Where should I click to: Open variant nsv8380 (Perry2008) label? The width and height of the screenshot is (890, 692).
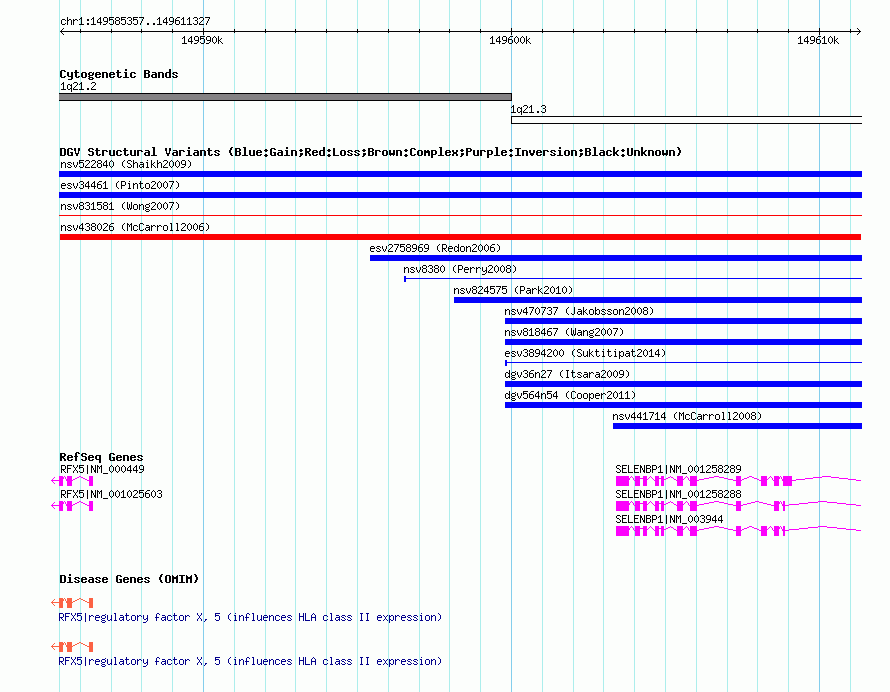pos(460,269)
